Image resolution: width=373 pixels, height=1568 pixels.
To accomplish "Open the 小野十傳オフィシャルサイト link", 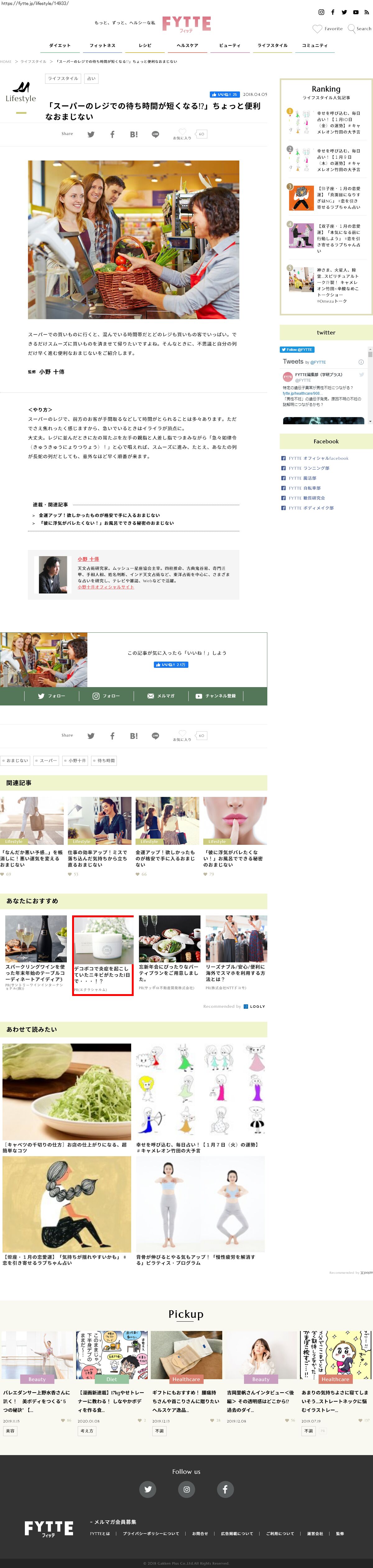I will coord(106,587).
